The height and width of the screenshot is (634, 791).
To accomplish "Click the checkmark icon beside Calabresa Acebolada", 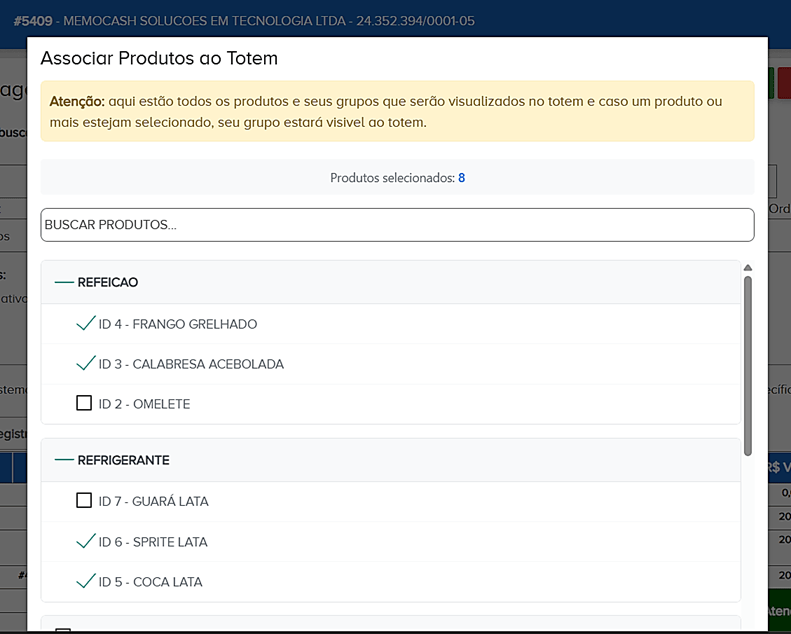I will click(x=85, y=364).
